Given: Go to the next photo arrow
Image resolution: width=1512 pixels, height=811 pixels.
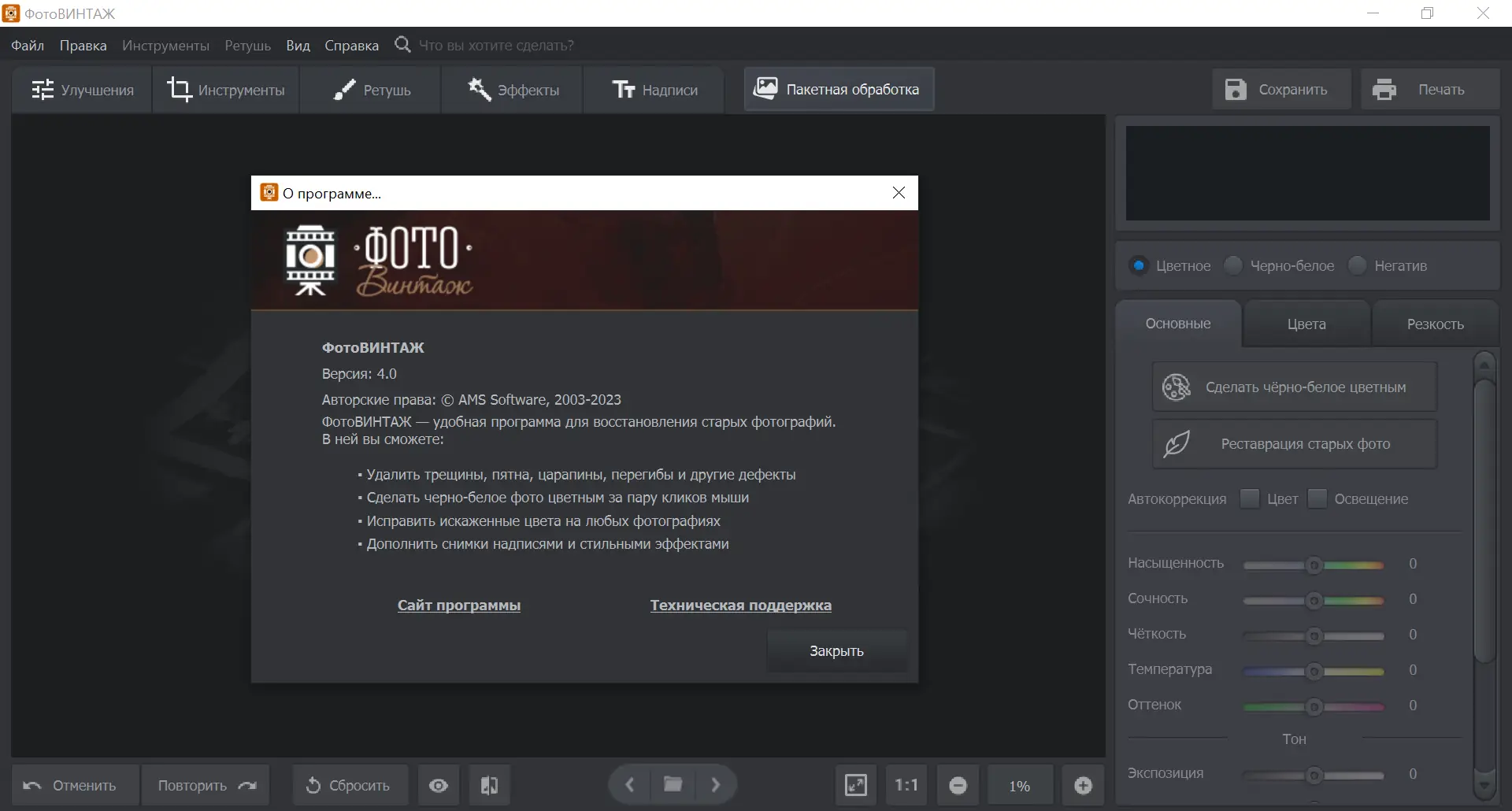Looking at the screenshot, I should click(x=715, y=784).
